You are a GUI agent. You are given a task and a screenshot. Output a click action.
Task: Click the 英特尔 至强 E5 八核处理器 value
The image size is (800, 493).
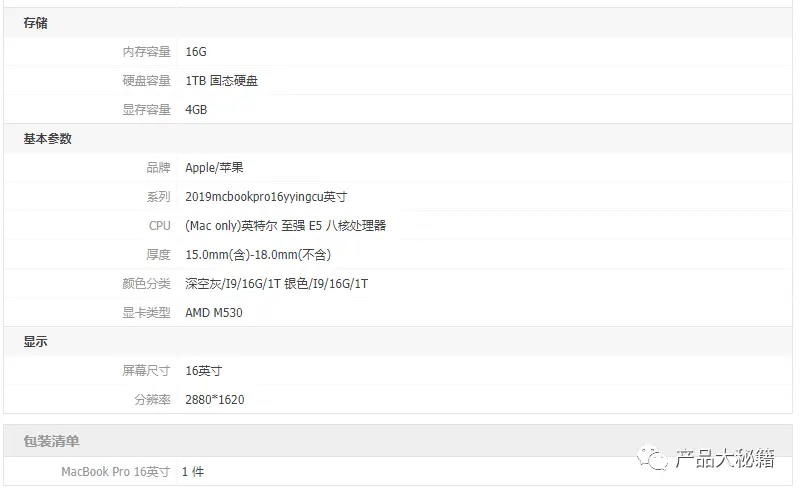[313, 226]
